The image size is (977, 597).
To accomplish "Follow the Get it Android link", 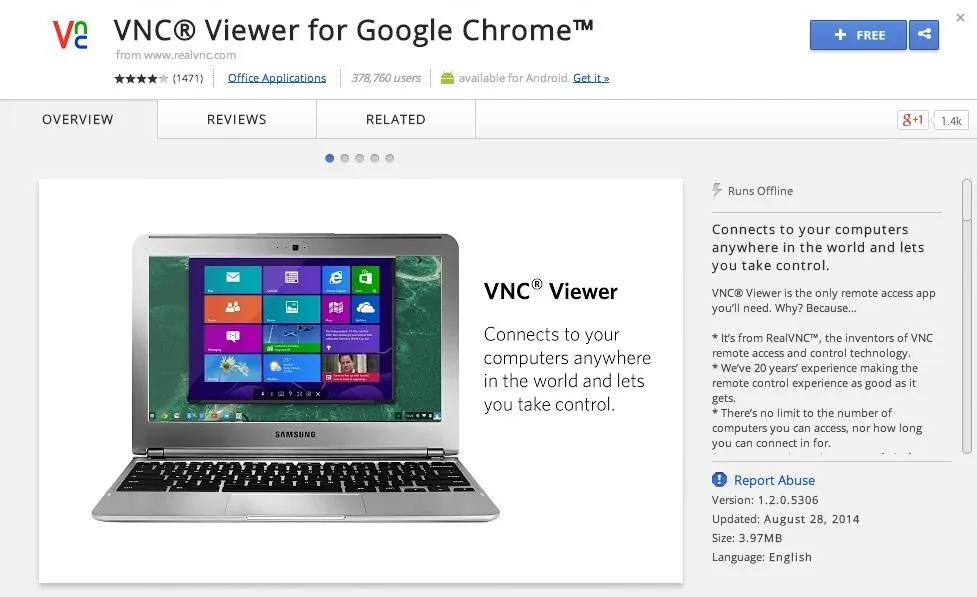I will [591, 78].
